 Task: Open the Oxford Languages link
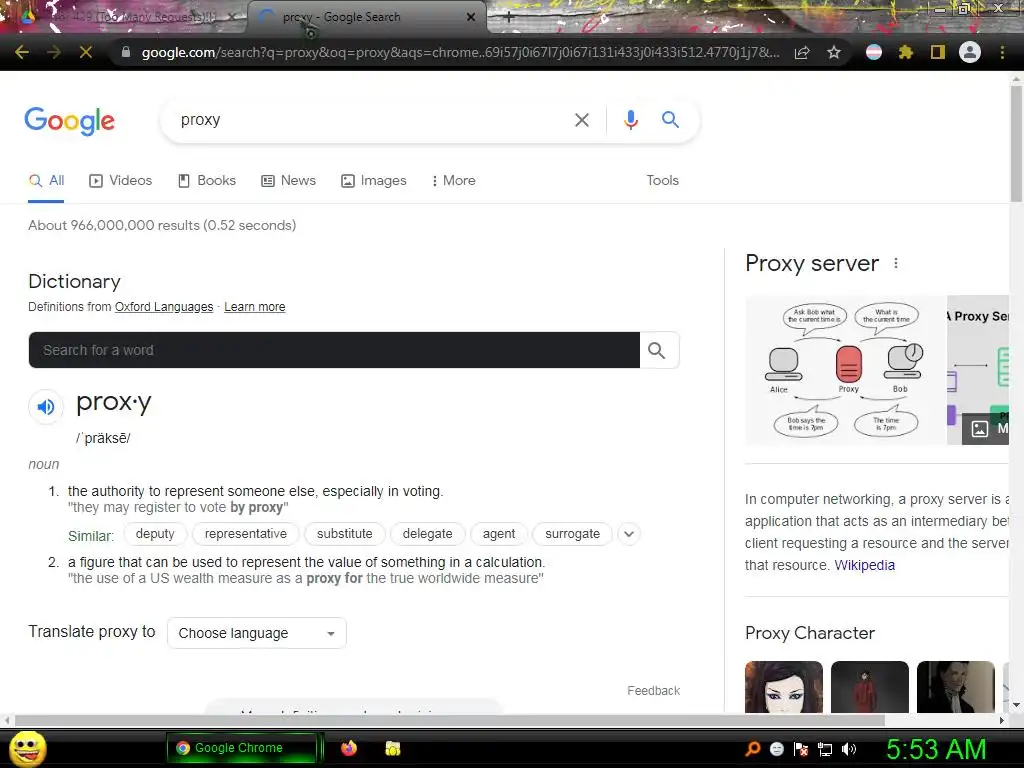point(164,307)
